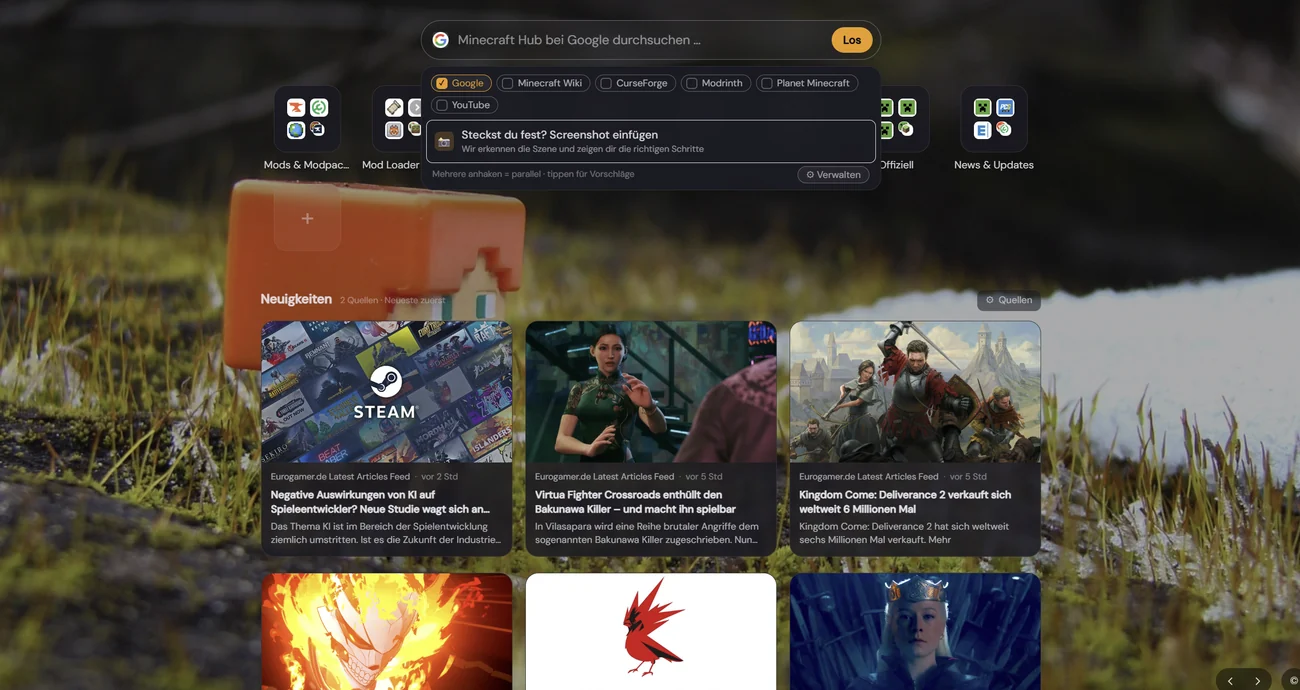
Task: Click the 'vor 5 Std' timestamp on Virtua Fighter card
Action: point(704,476)
